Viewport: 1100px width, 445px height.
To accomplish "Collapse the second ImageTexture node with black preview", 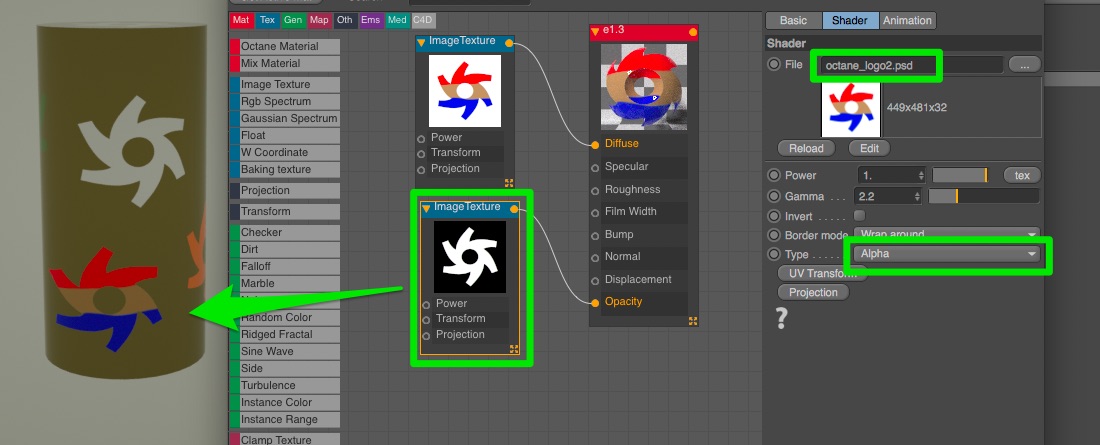I will (x=426, y=208).
